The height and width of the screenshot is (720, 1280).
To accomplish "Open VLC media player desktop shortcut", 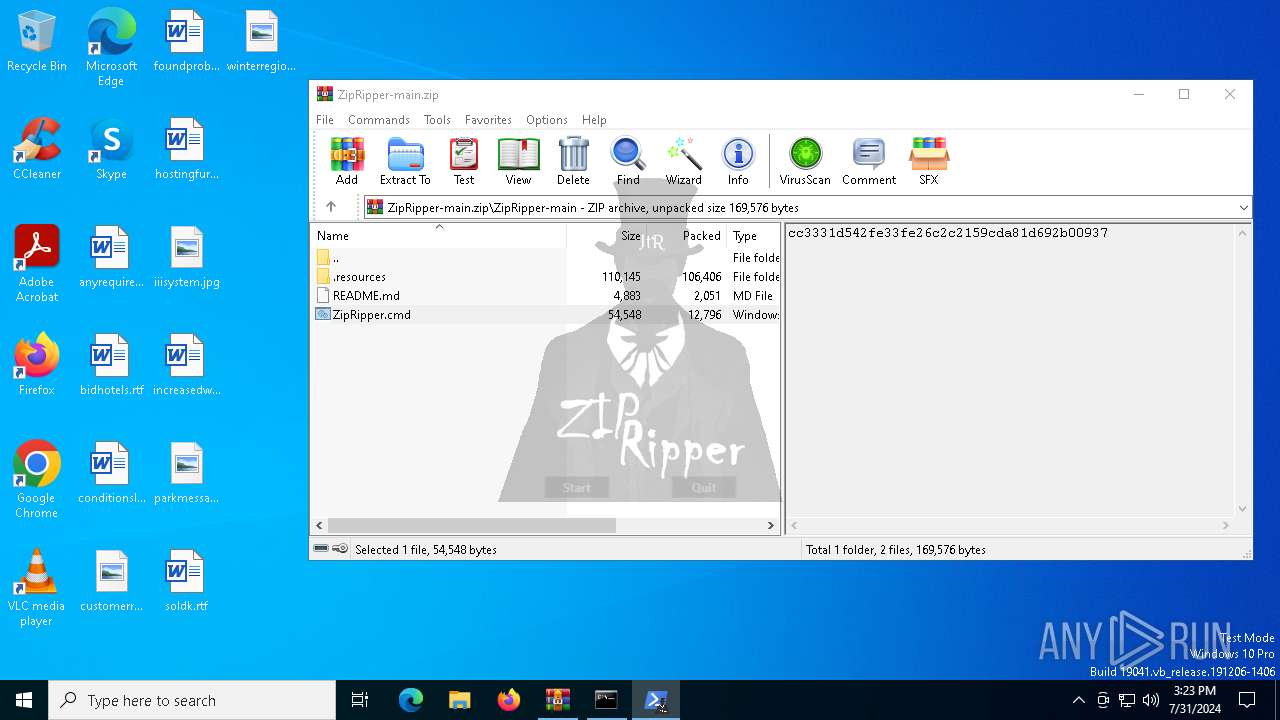I will click(x=37, y=588).
